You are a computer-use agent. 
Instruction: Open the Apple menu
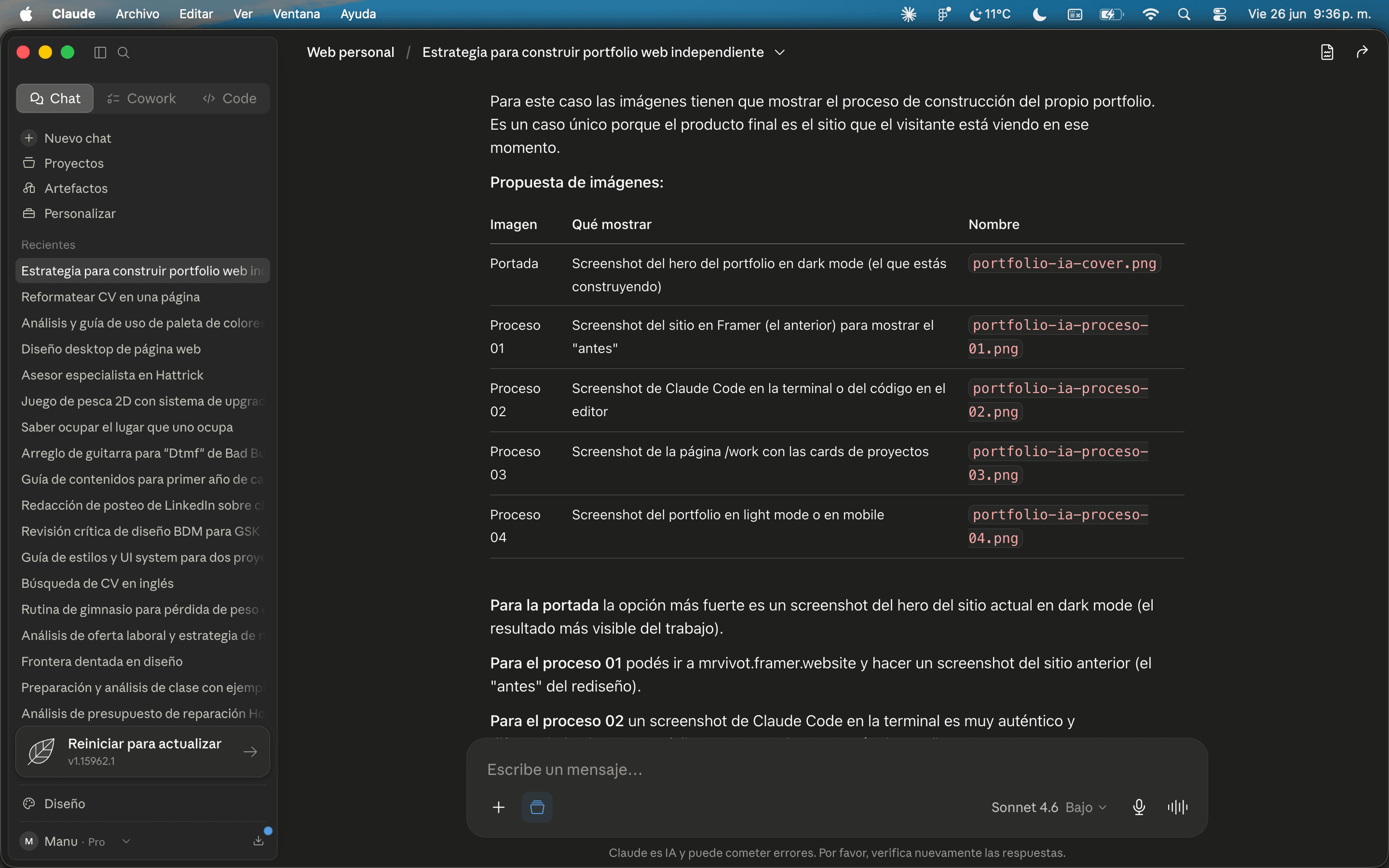click(26, 14)
